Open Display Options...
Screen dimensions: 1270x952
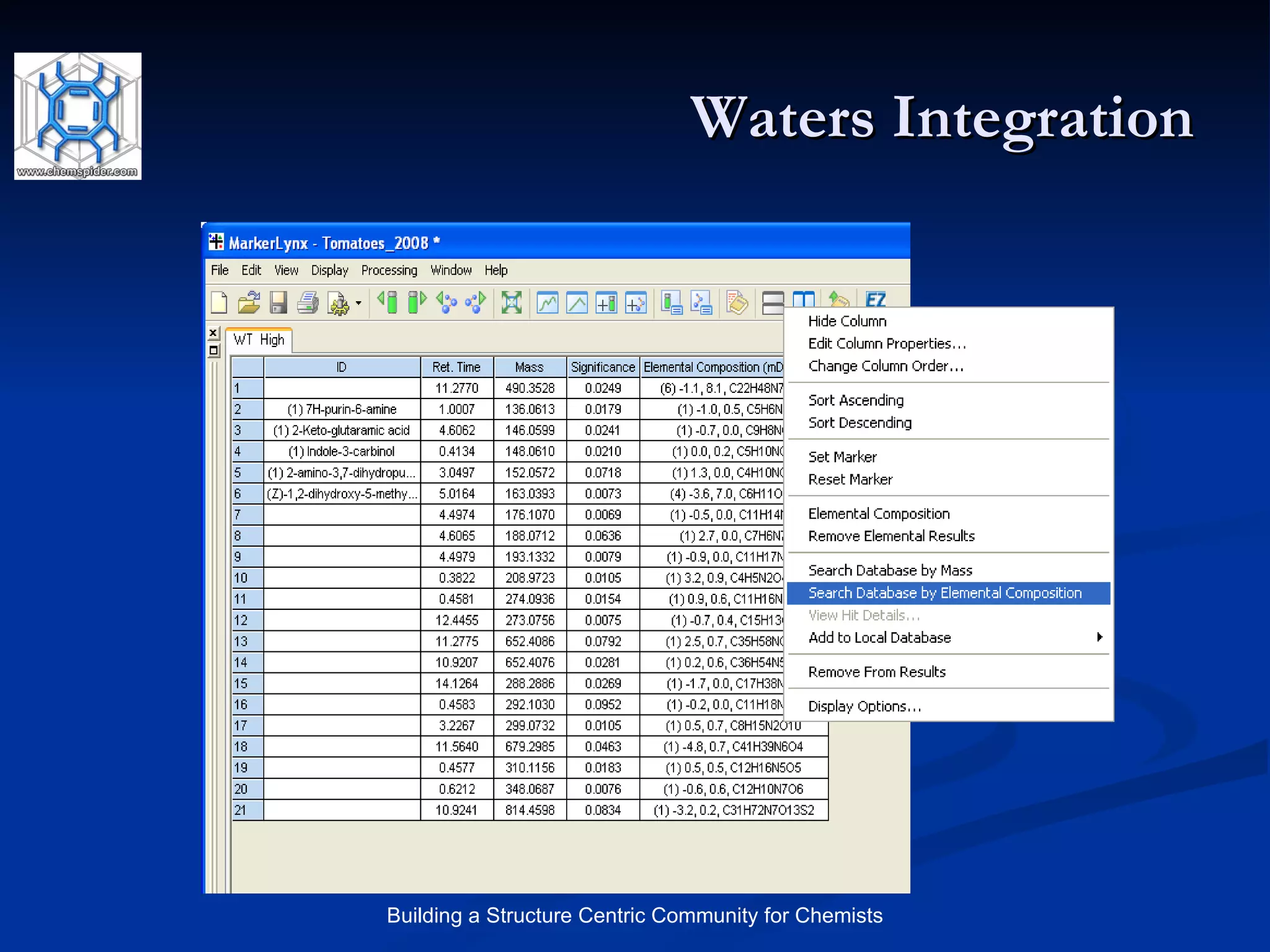click(864, 707)
